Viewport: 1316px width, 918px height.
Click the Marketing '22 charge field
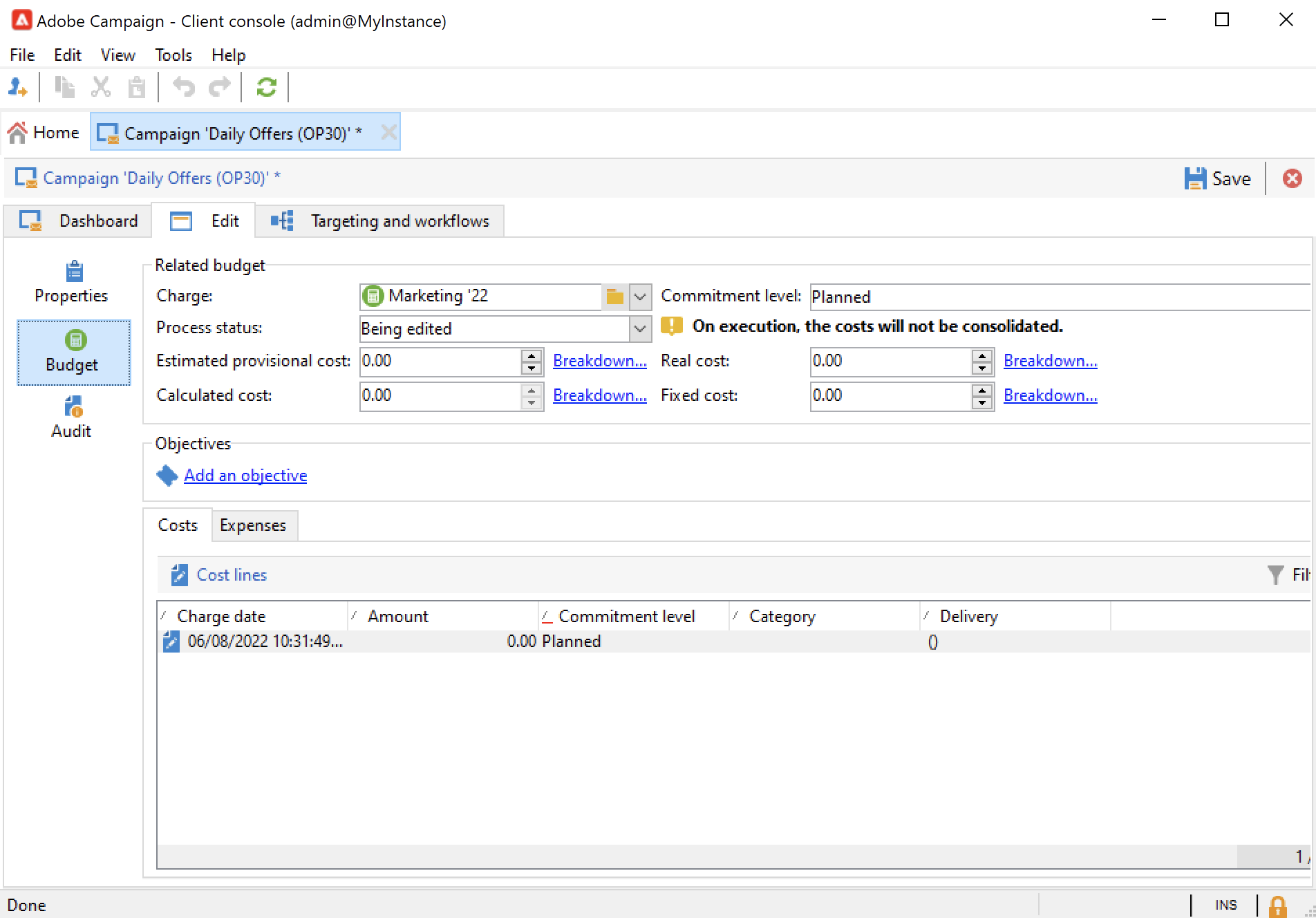481,297
